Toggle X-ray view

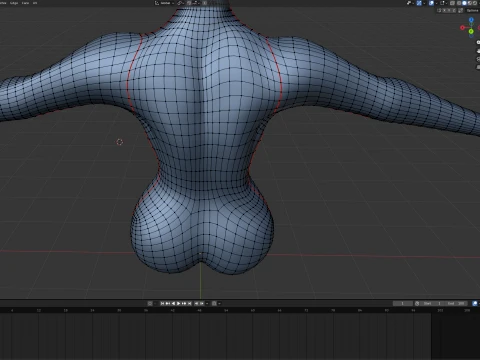click(x=452, y=3)
